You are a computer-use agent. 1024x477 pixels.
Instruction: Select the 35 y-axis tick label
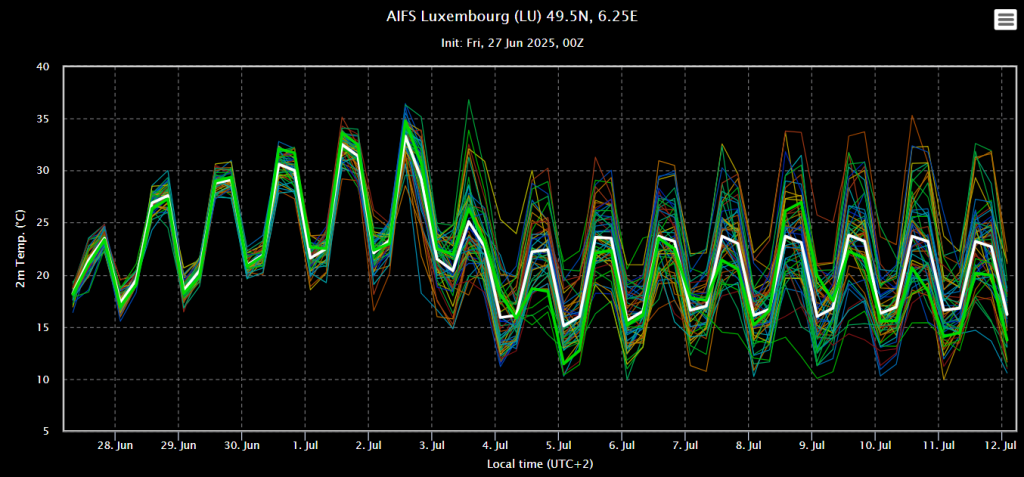(x=42, y=119)
